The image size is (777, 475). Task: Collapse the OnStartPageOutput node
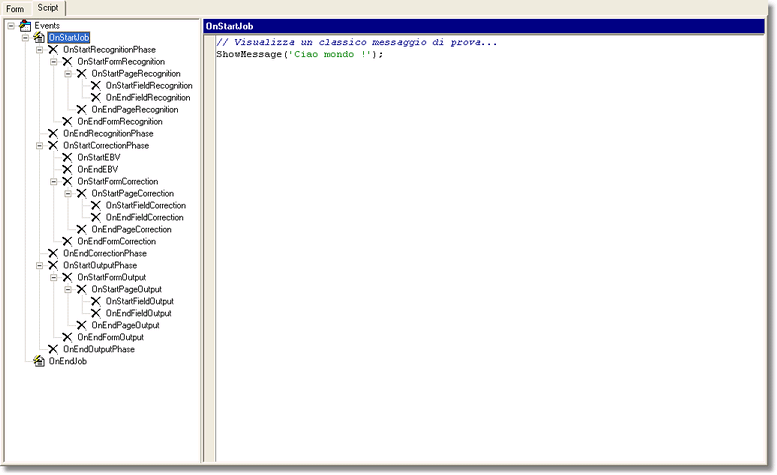(68, 289)
